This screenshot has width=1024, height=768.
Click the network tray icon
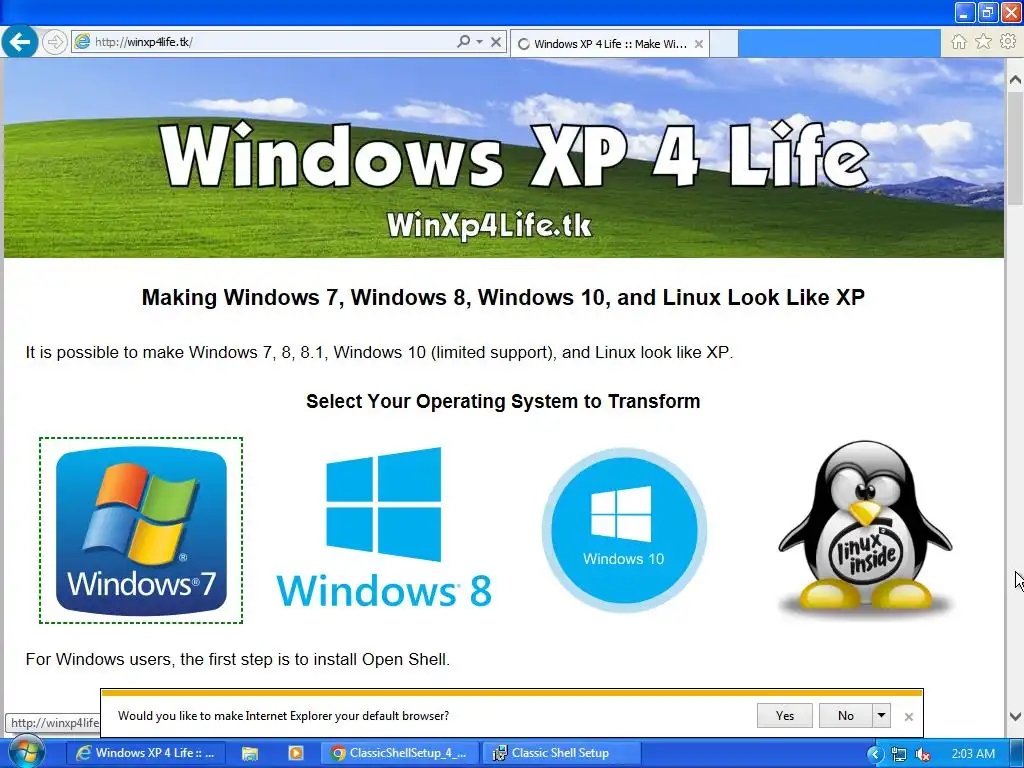[x=899, y=754]
